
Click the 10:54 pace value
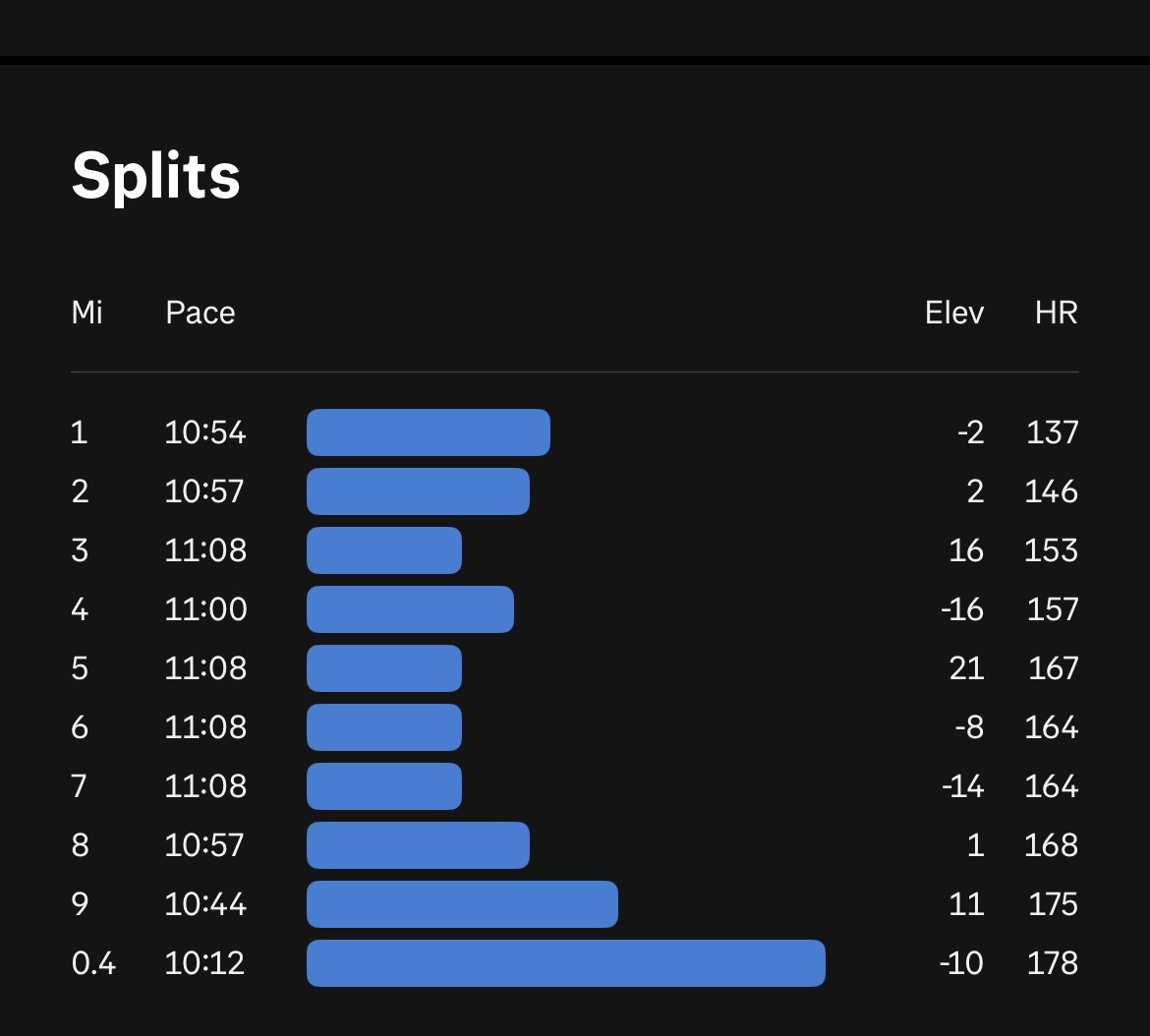[204, 432]
